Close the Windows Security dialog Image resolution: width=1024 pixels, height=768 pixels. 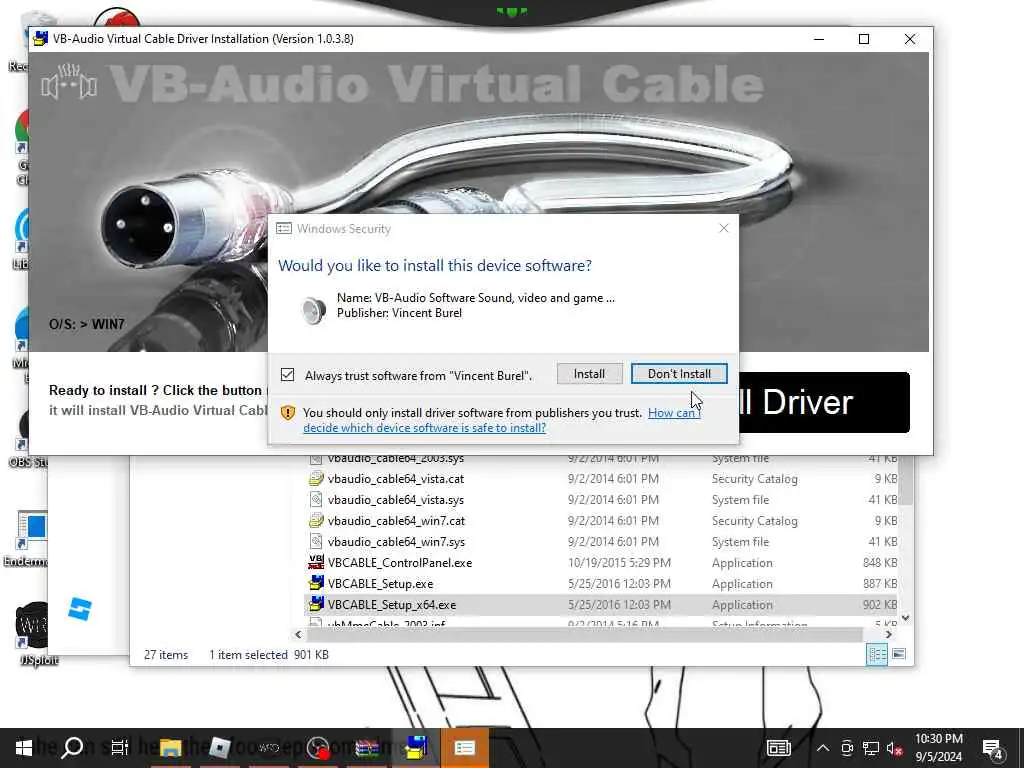coord(724,228)
